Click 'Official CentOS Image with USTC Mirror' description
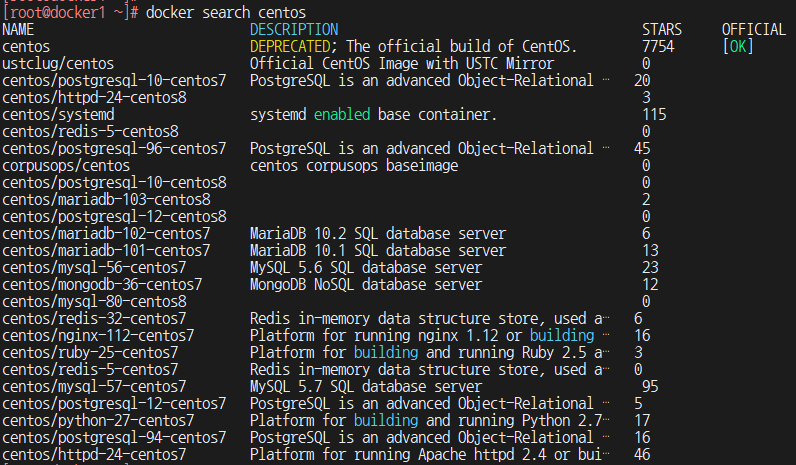This screenshot has width=796, height=465. [402, 63]
